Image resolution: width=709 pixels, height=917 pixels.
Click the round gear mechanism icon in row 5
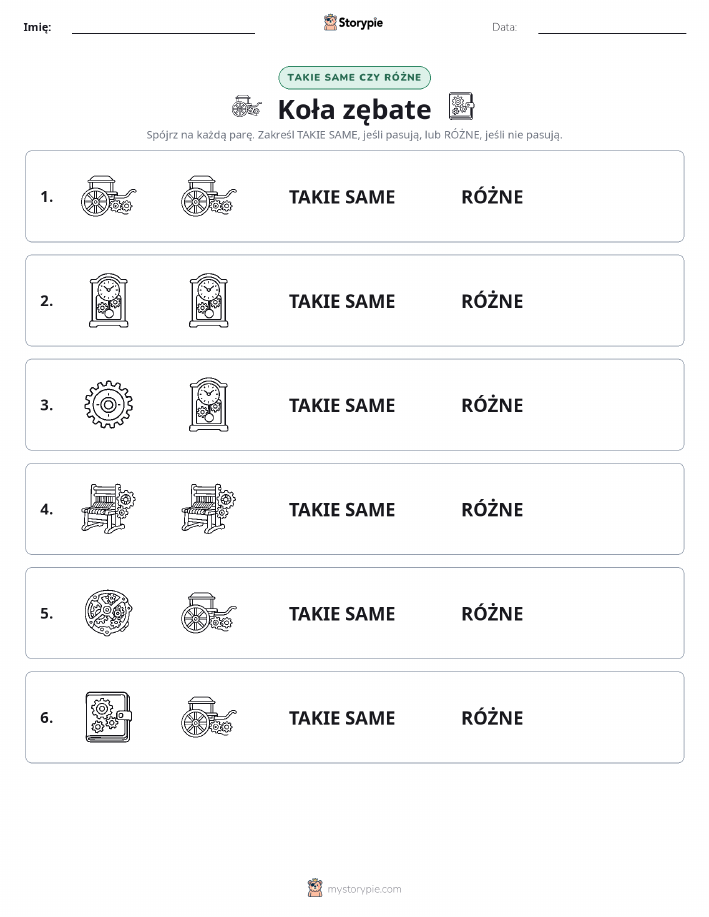coord(108,613)
